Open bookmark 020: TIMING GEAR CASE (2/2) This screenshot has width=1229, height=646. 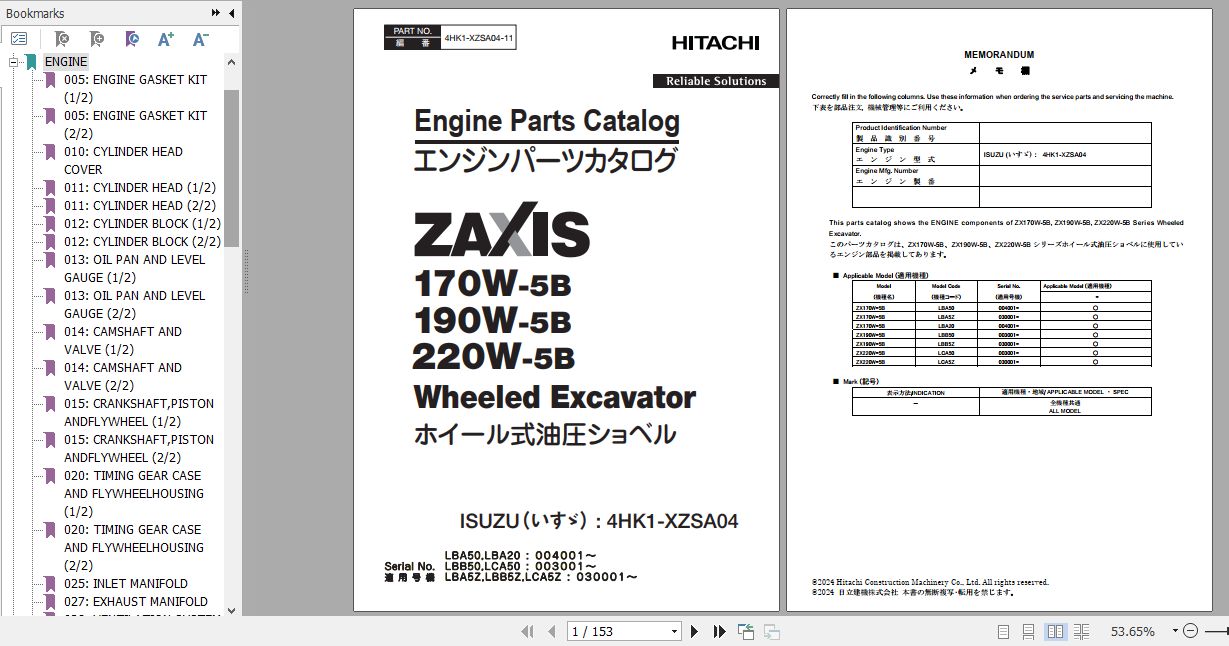pyautogui.click(x=134, y=548)
